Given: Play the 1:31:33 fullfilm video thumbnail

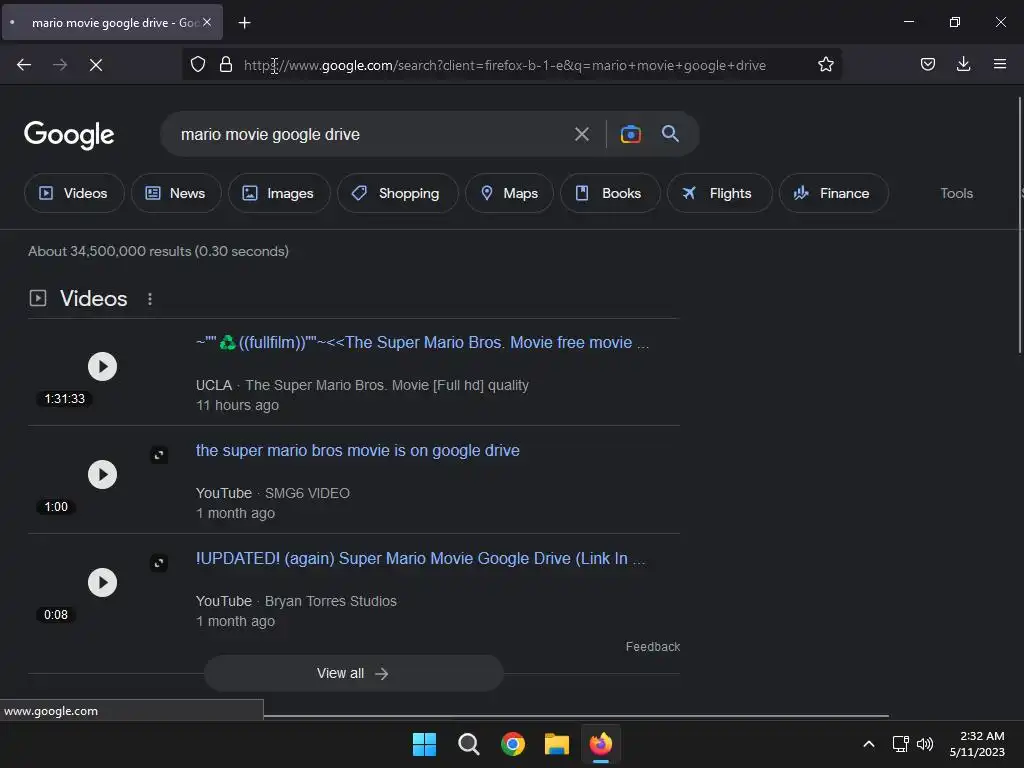Looking at the screenshot, I should [x=103, y=366].
